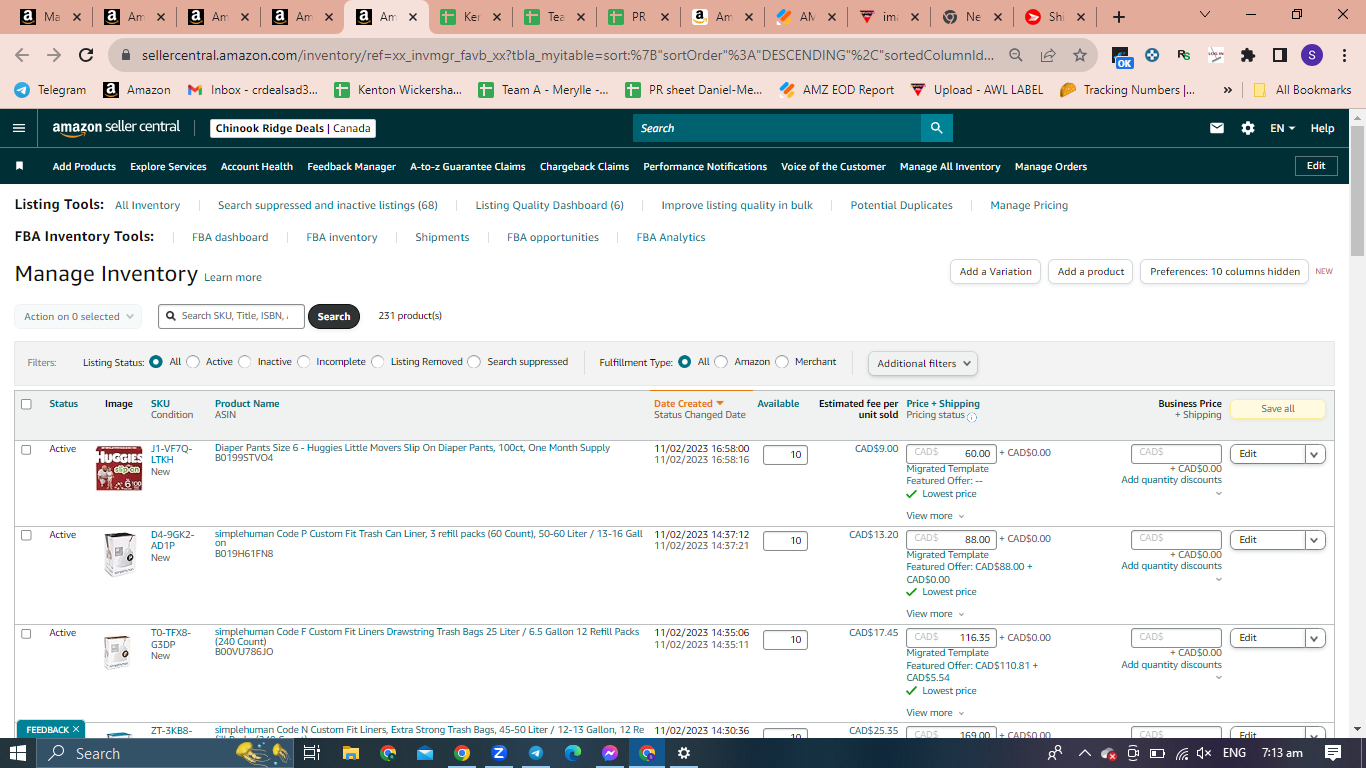Select the Inactive listing status radio button

pos(245,362)
